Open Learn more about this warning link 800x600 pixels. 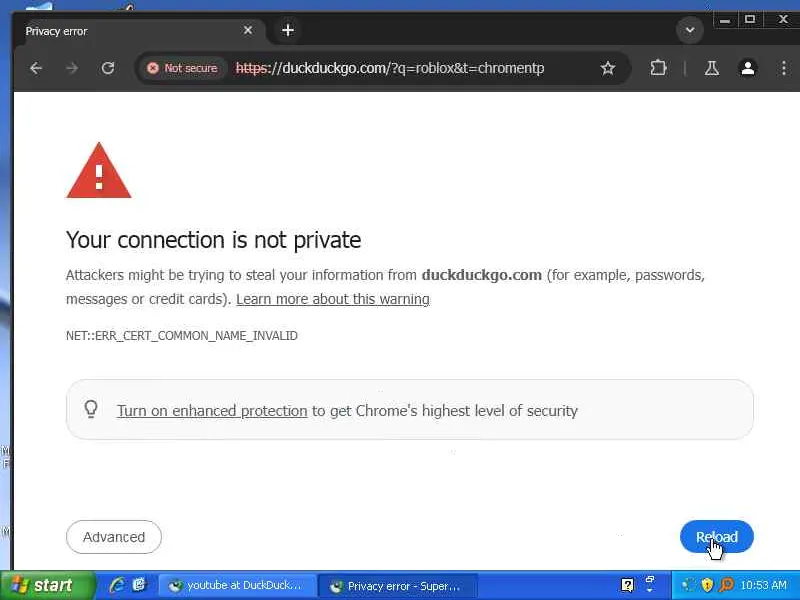pyautogui.click(x=332, y=299)
